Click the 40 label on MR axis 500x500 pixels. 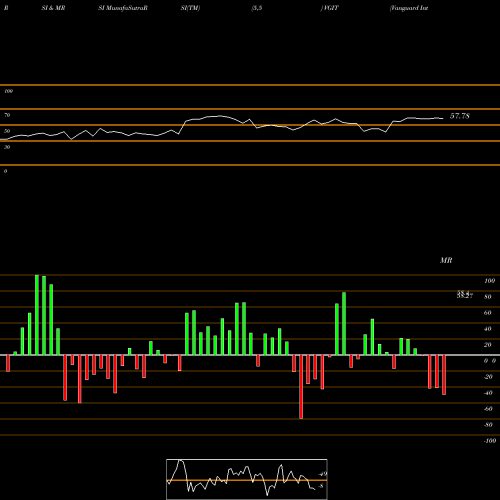pos(487,329)
